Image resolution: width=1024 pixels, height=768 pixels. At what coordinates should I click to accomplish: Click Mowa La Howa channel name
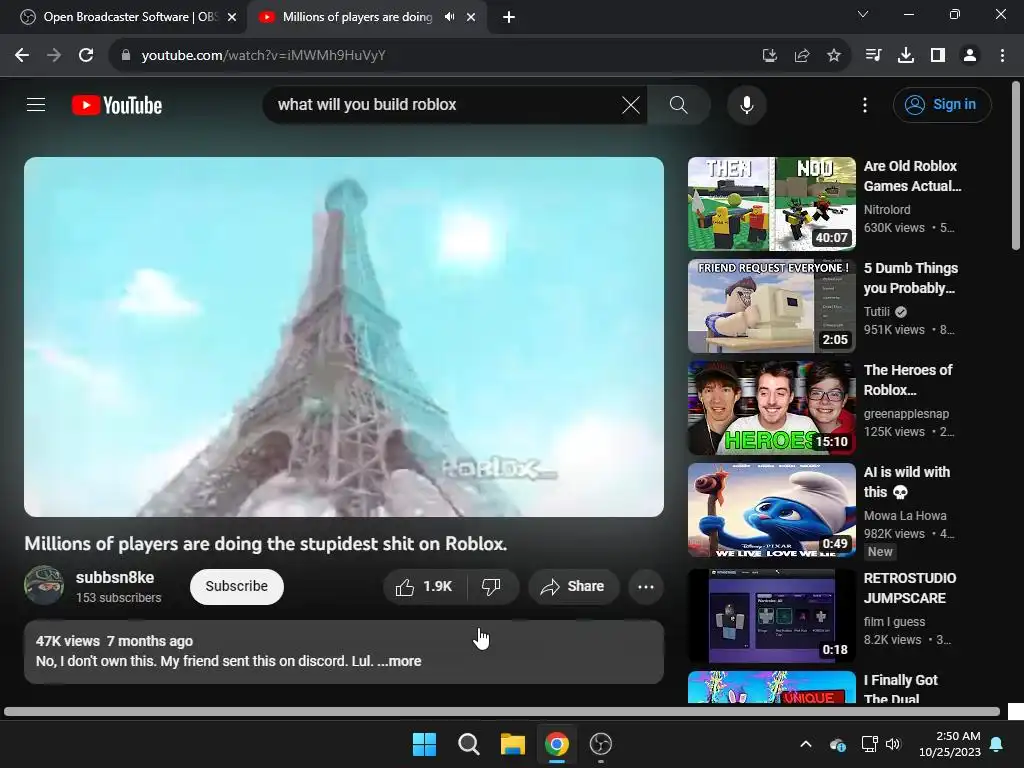[904, 515]
